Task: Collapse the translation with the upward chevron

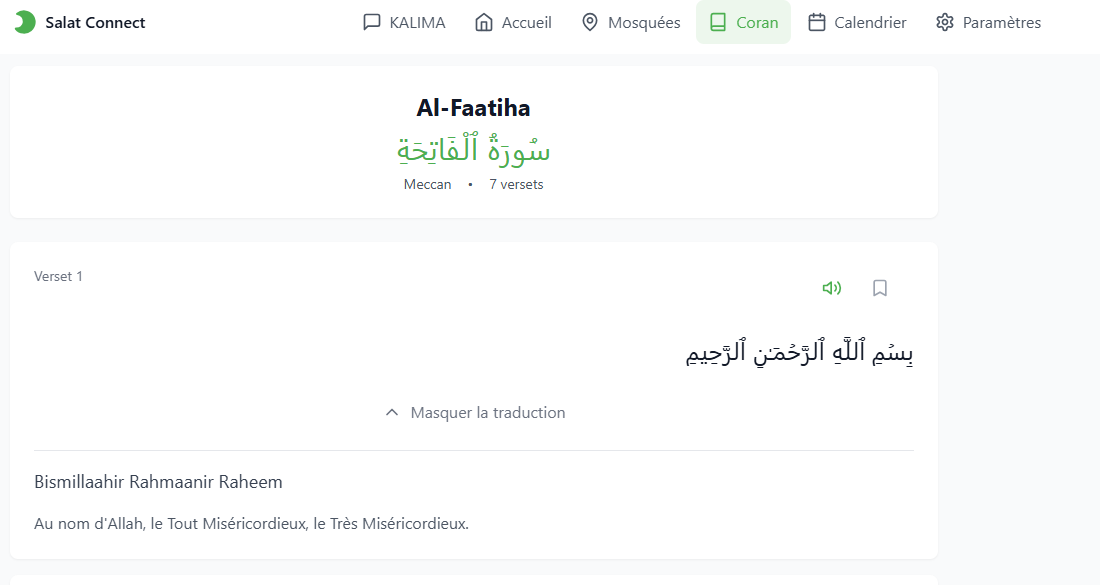Action: tap(391, 411)
